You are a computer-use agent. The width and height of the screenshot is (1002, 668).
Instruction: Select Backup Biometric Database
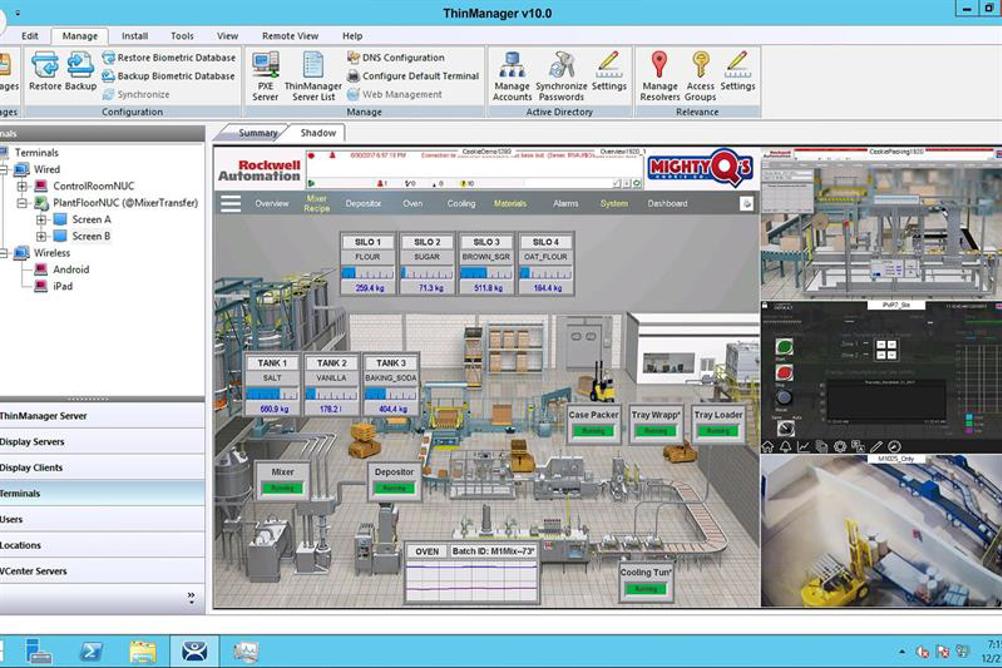[169, 75]
